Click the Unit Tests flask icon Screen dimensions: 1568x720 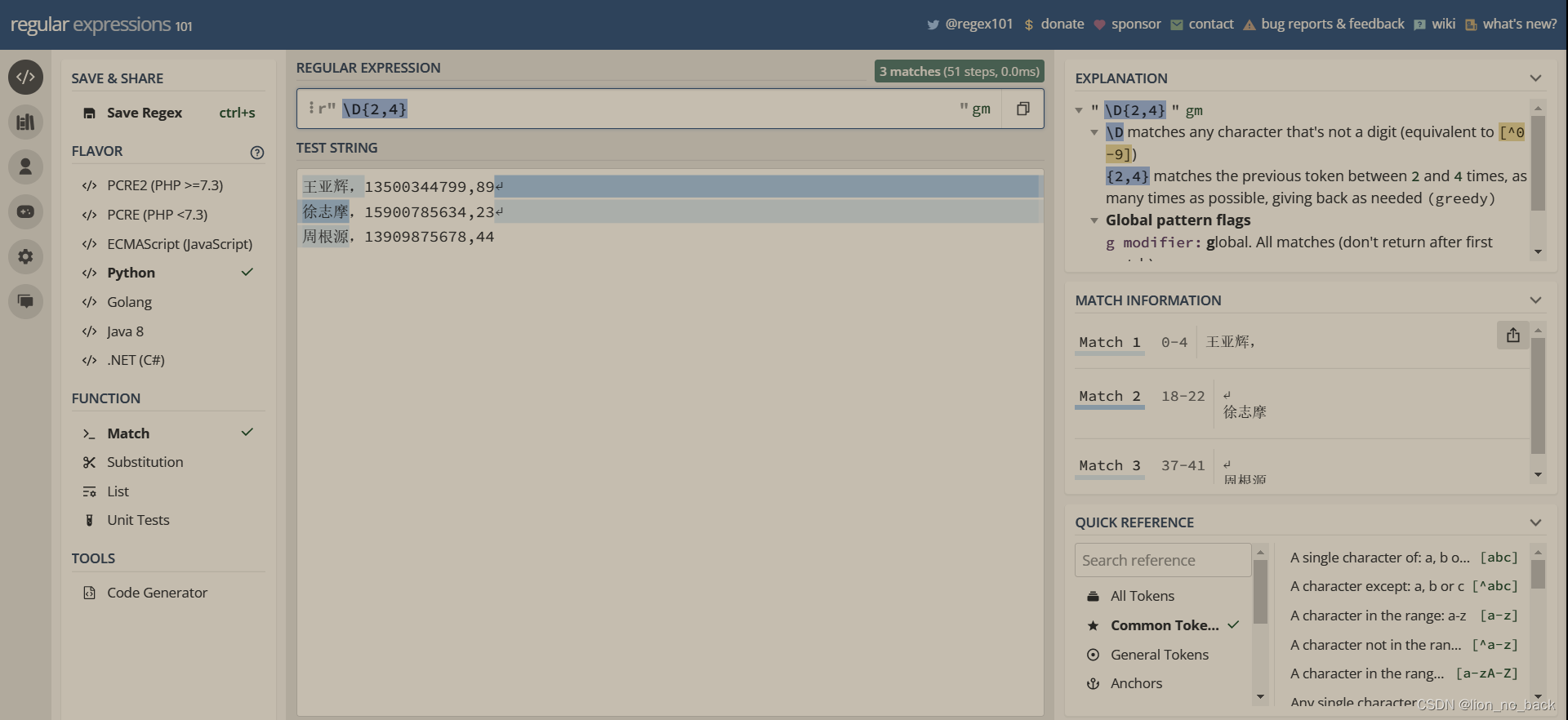click(89, 521)
